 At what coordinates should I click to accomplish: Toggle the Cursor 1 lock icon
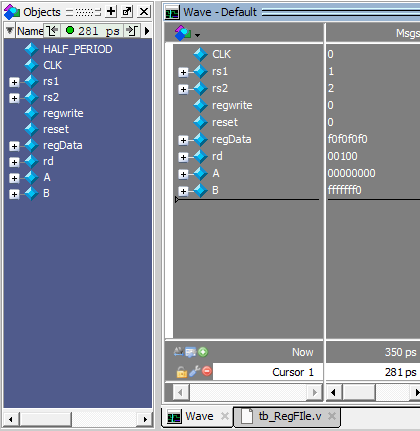(x=182, y=372)
